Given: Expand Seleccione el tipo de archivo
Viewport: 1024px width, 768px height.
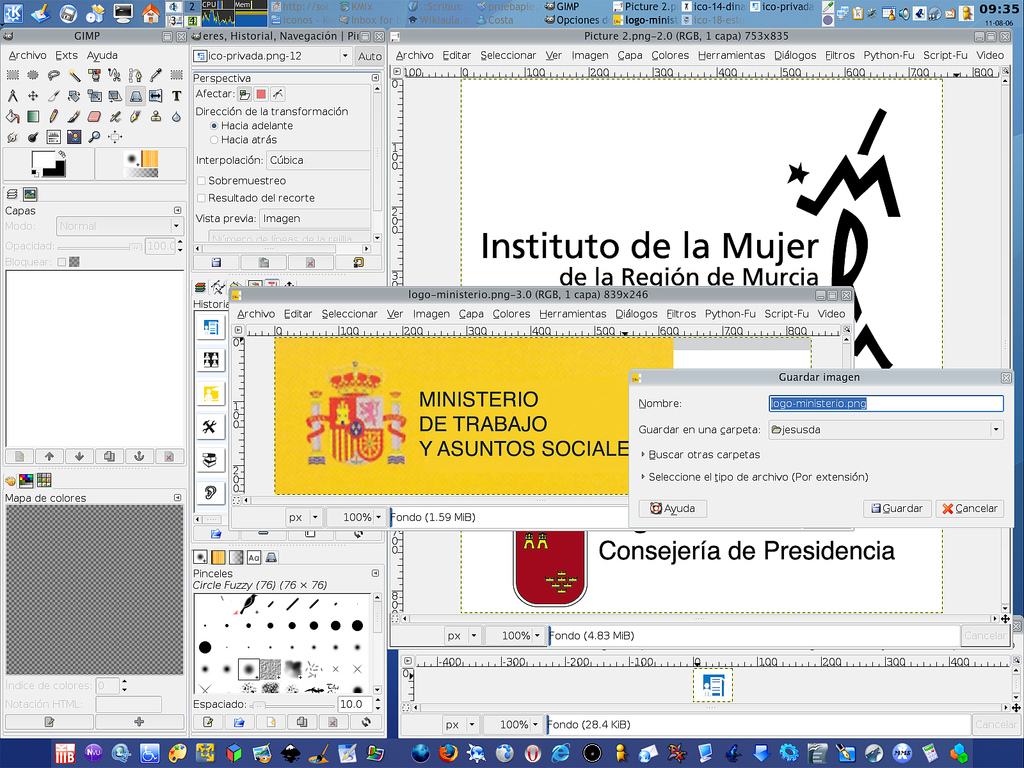Looking at the screenshot, I should (x=754, y=477).
